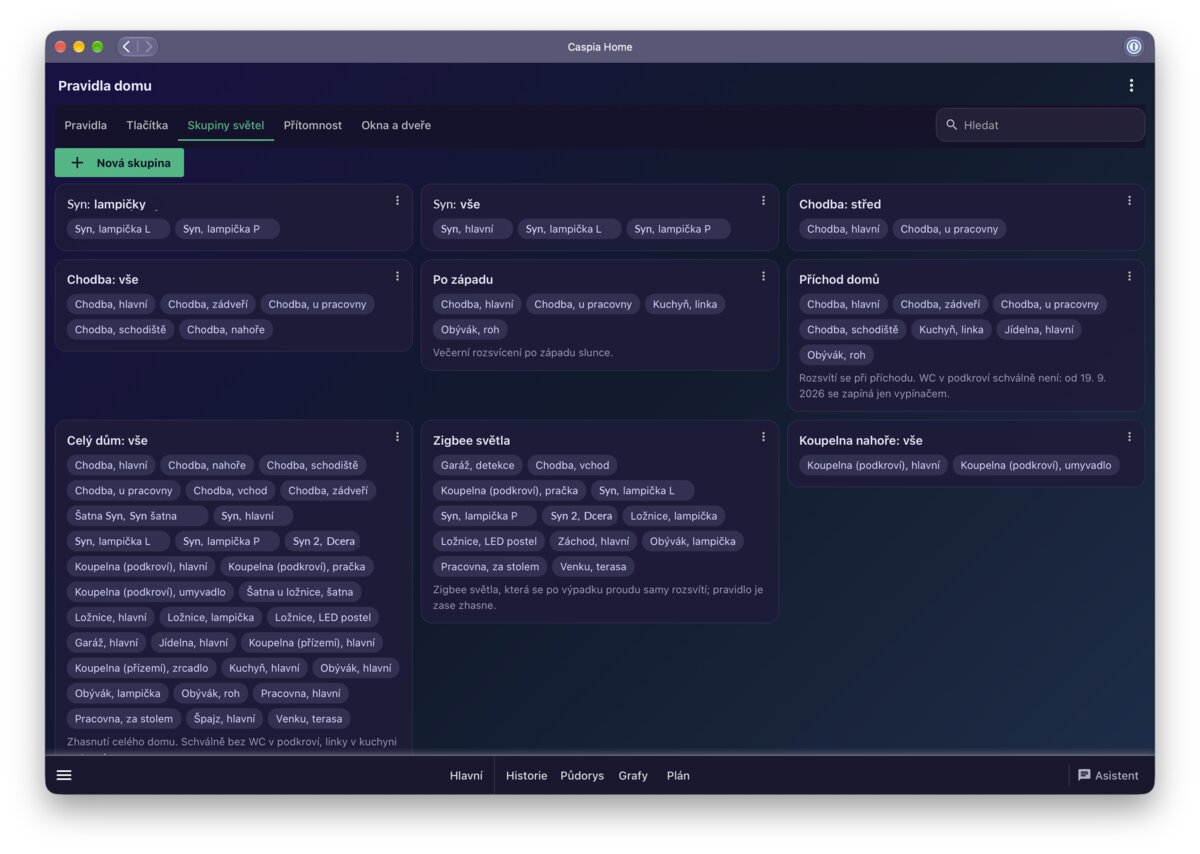The height and width of the screenshot is (854, 1200).
Task: Open the Grafy view
Action: [x=633, y=776]
